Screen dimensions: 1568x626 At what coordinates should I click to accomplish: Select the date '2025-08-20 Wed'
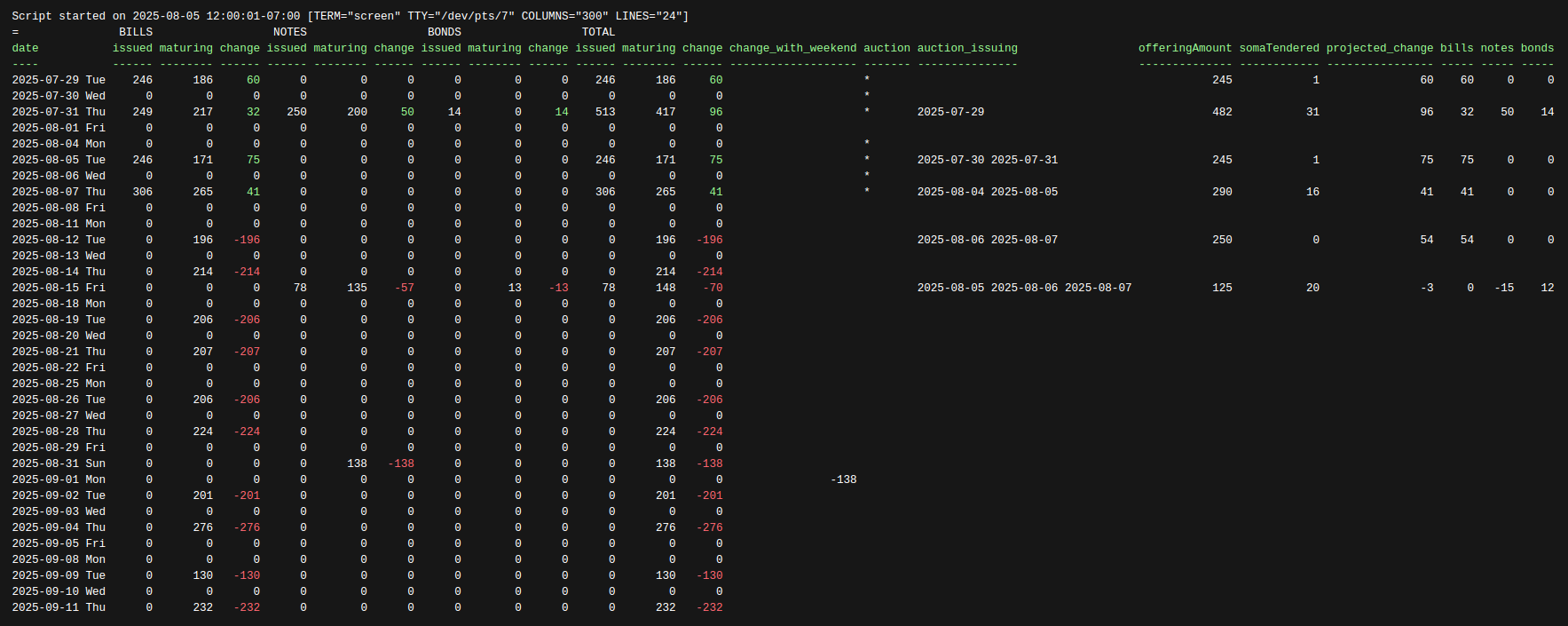point(59,336)
